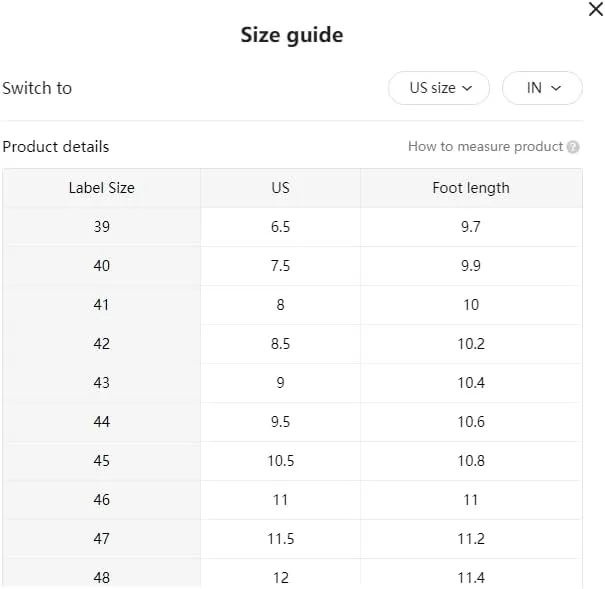The width and height of the screenshot is (605, 589).
Task: Open the US size dropdown
Action: coord(439,88)
